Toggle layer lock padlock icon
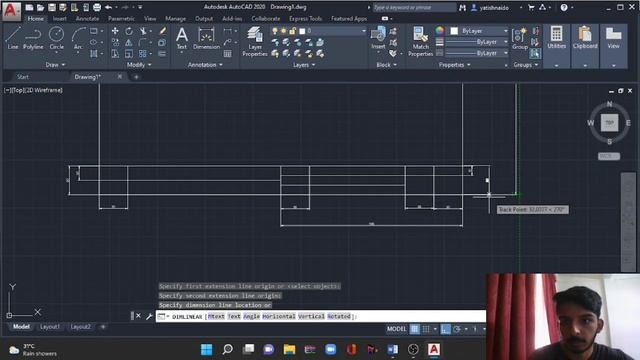The height and width of the screenshot is (360, 640). (293, 31)
